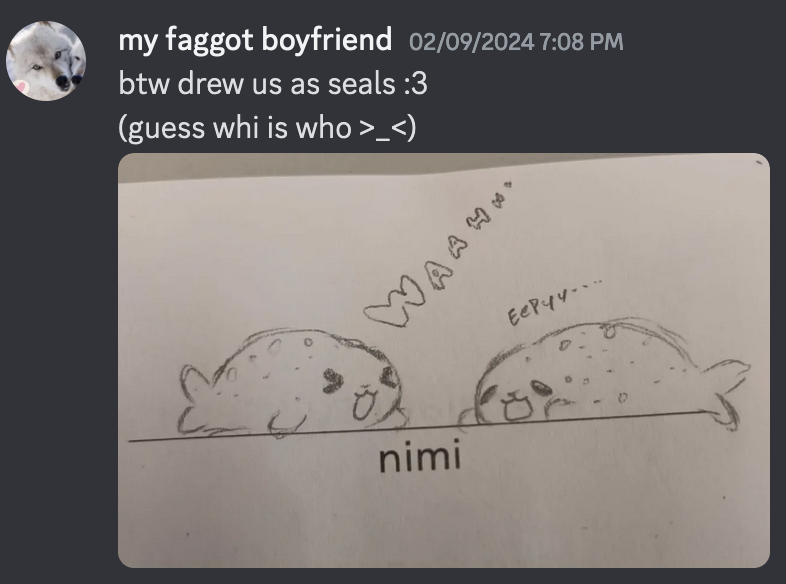Click the left seal in the drawing
786x584 pixels.
293,383
